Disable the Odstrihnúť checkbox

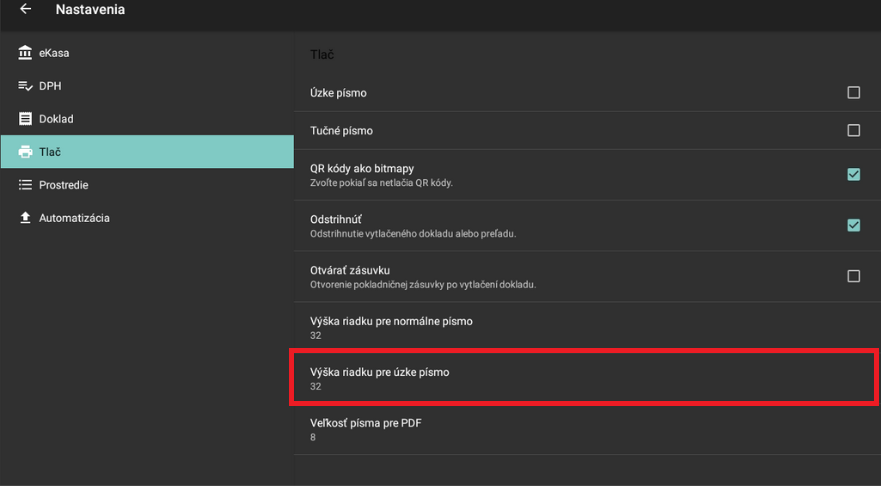(x=853, y=225)
